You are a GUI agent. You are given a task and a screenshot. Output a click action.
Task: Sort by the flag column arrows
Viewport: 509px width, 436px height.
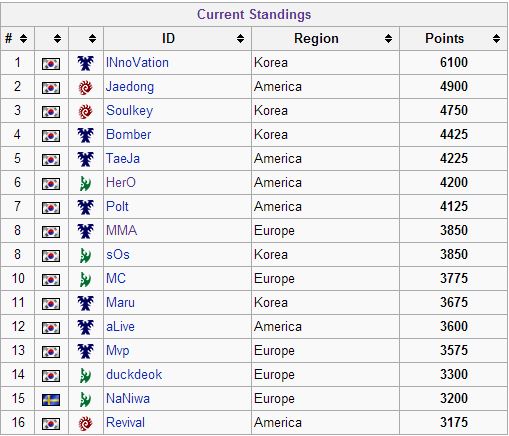57,39
